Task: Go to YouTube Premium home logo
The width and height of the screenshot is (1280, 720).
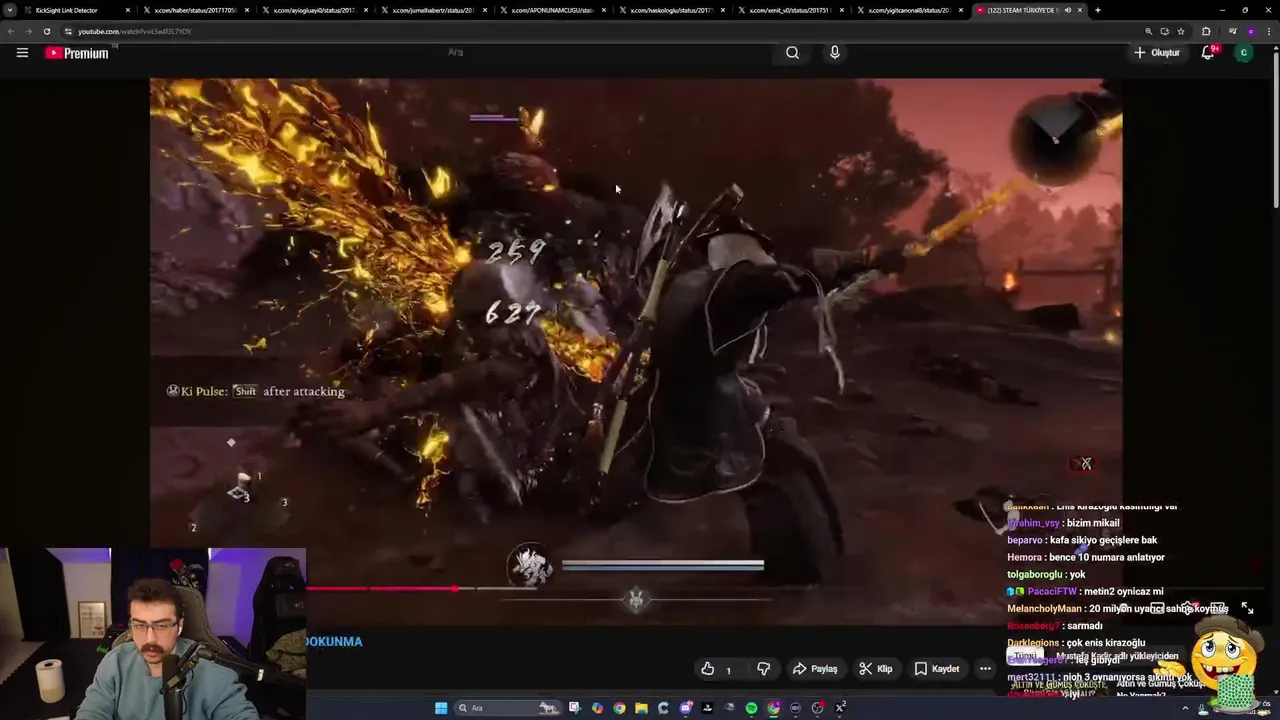Action: [77, 53]
